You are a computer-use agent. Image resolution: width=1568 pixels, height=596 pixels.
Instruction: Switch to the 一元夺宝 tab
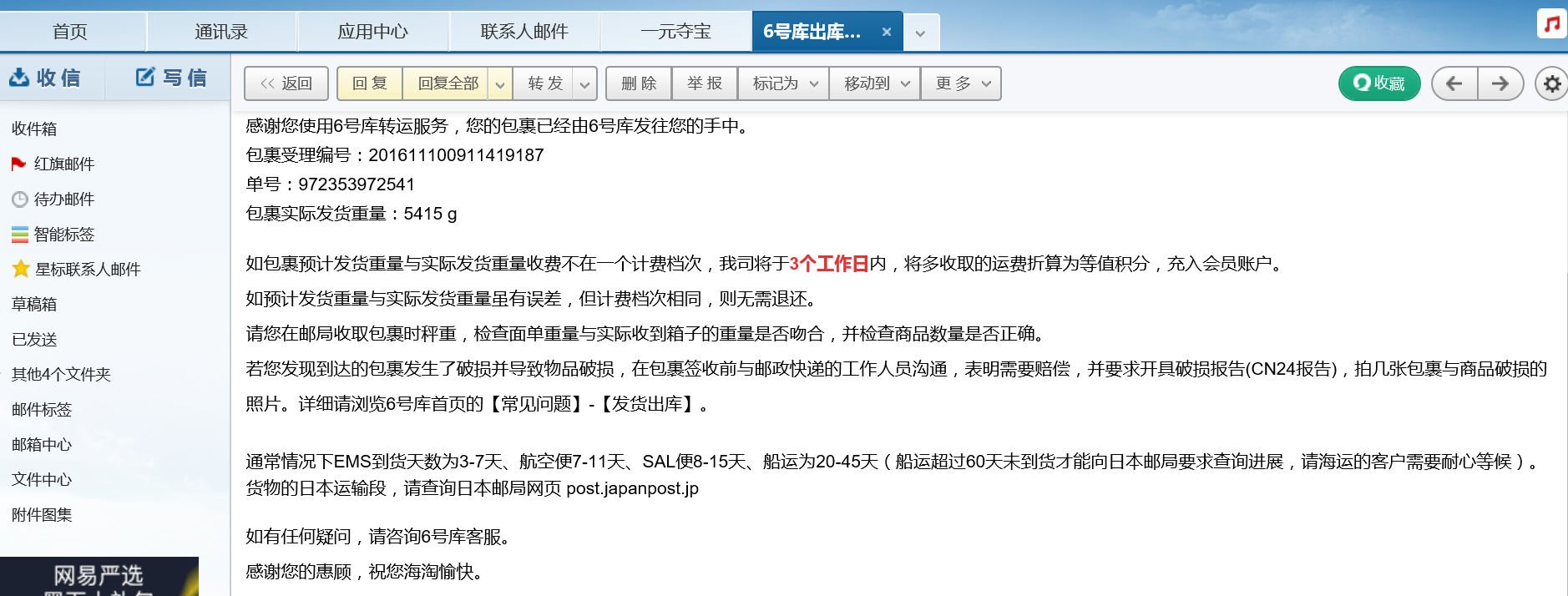tap(675, 32)
